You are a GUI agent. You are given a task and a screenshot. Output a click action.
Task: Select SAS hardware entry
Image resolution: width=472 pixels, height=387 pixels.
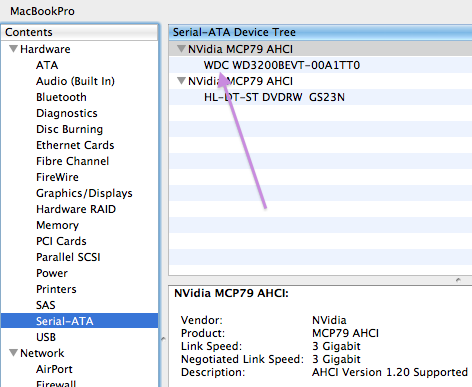pos(46,305)
